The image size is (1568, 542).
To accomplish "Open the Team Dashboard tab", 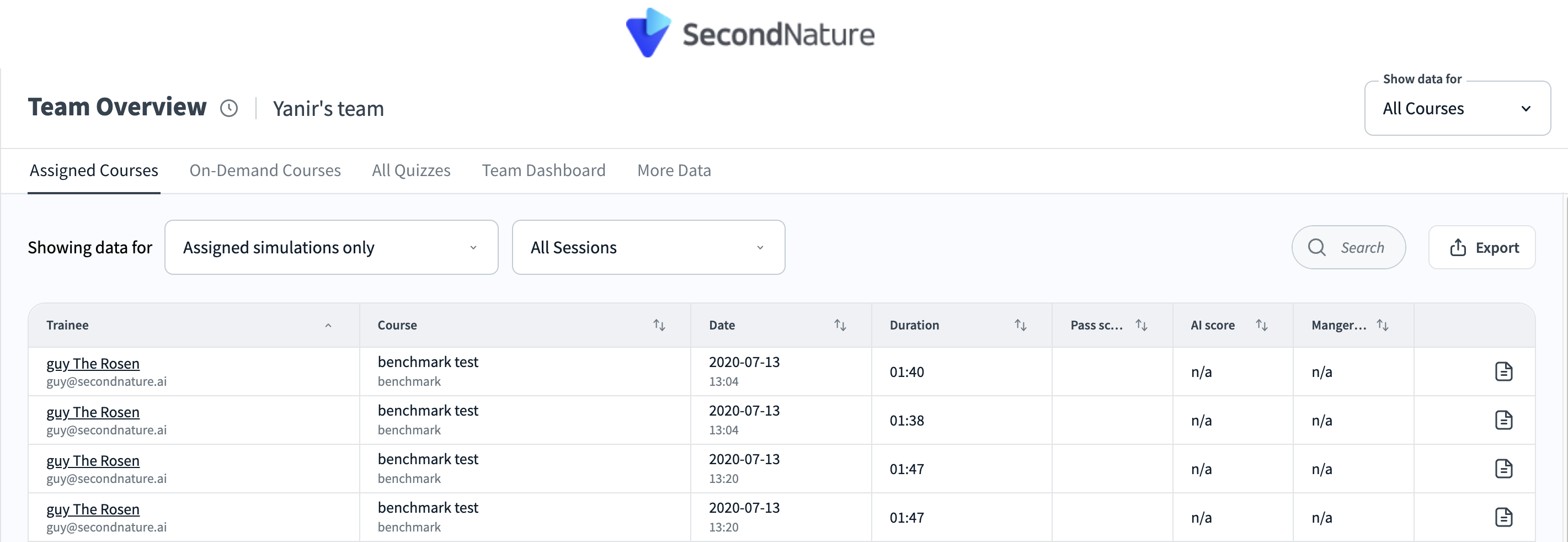I will click(x=543, y=171).
